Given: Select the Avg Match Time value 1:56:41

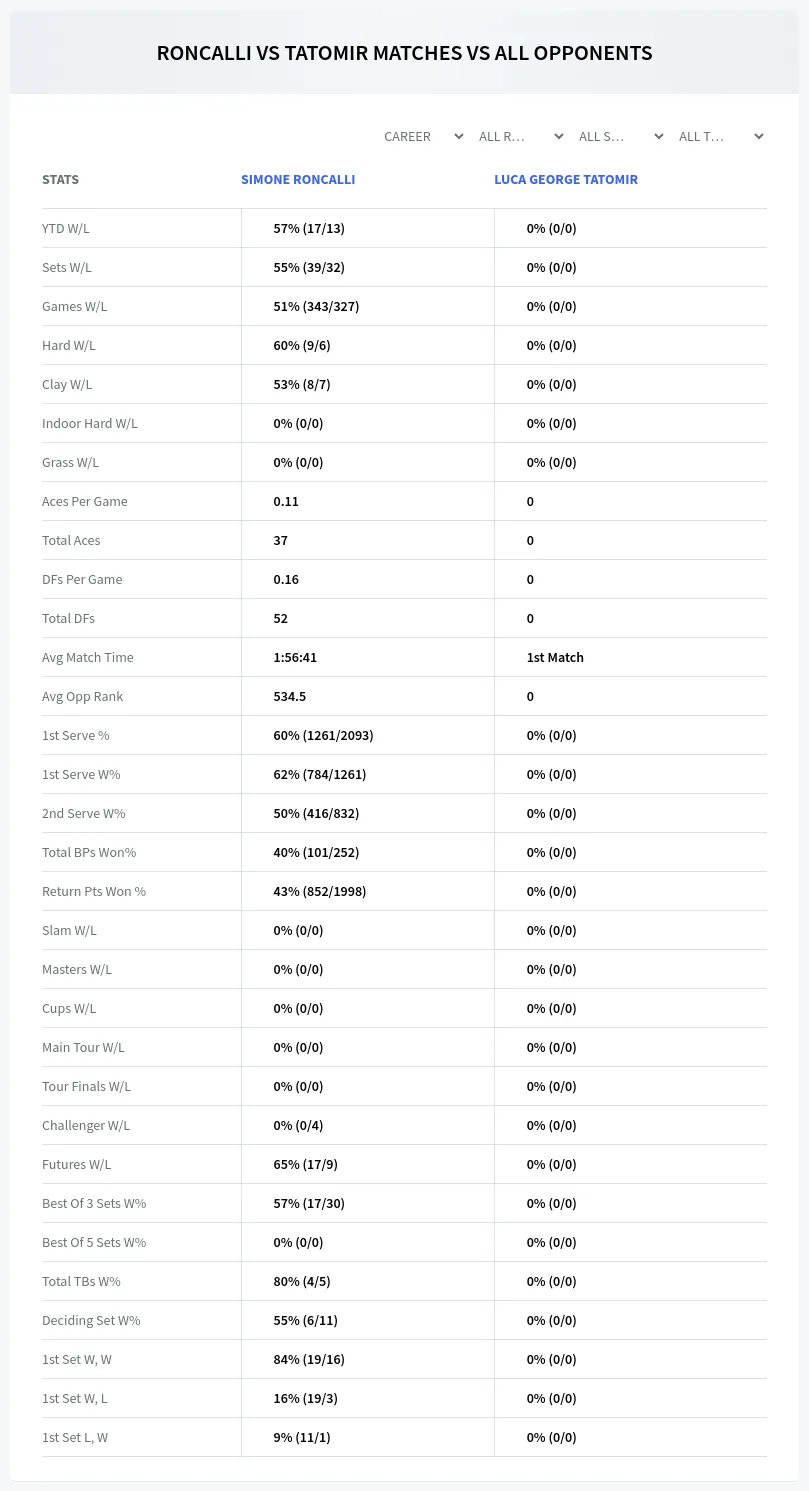Looking at the screenshot, I should [295, 657].
